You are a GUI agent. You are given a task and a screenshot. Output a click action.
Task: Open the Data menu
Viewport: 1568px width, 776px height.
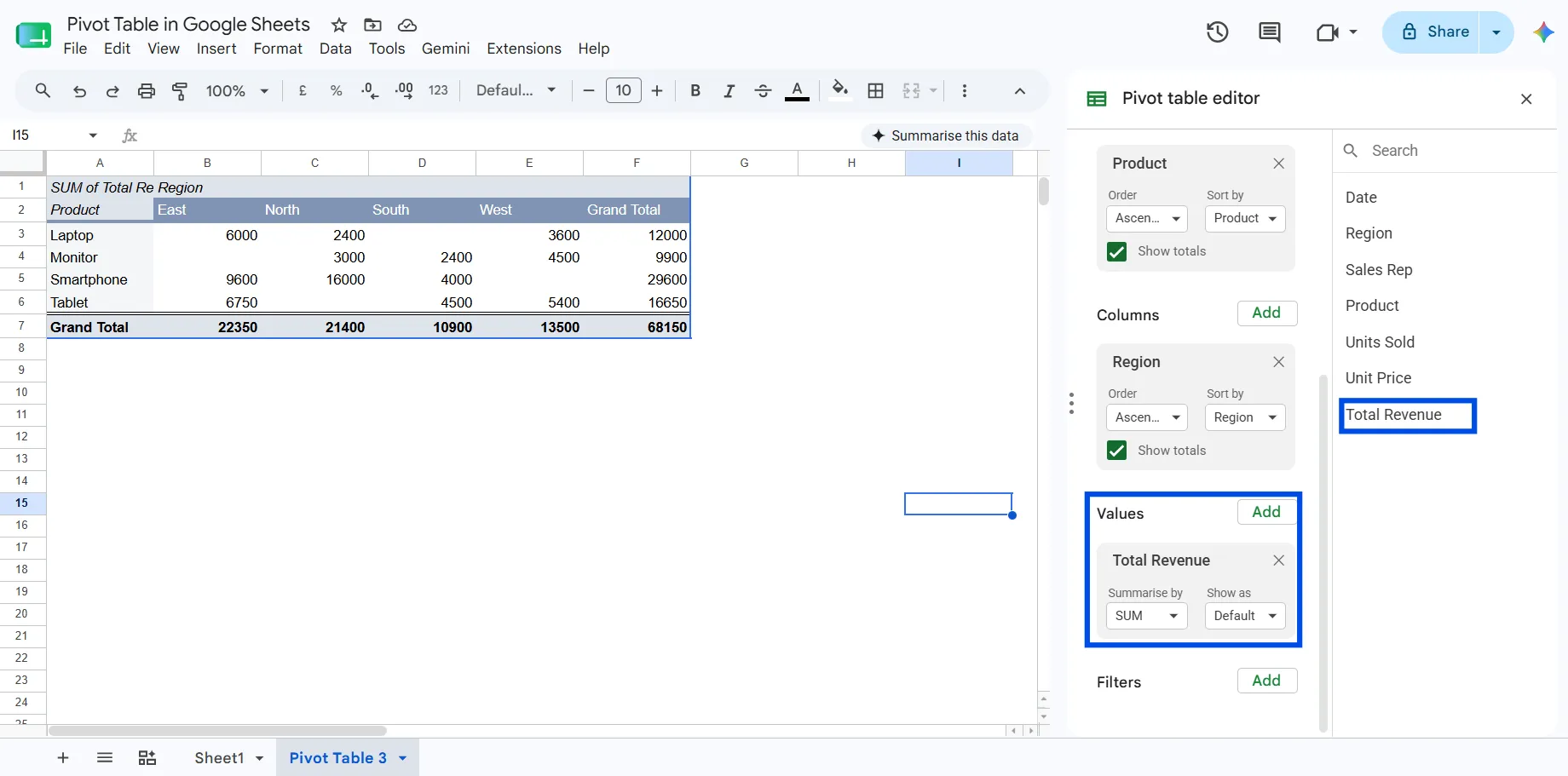pos(336,49)
